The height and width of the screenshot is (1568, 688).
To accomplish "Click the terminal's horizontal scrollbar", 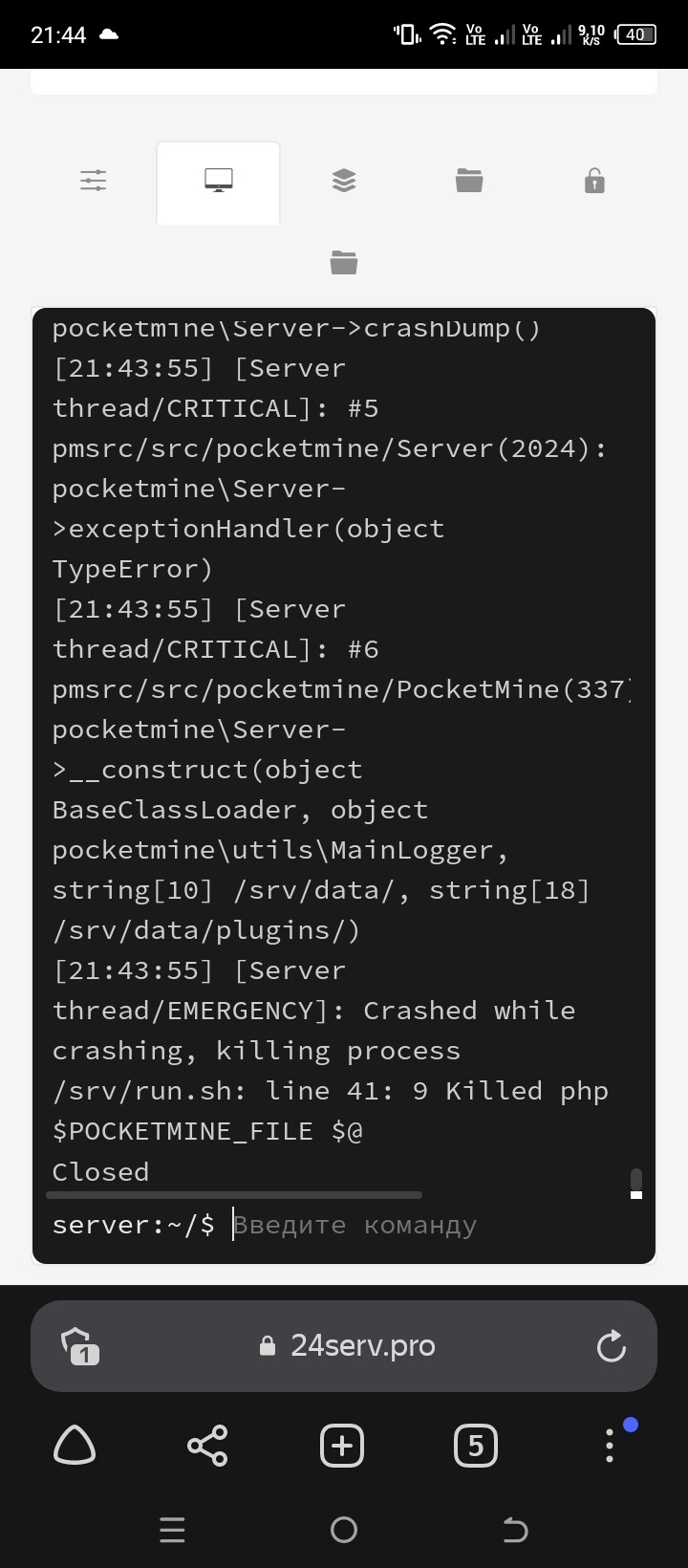I will click(234, 1195).
